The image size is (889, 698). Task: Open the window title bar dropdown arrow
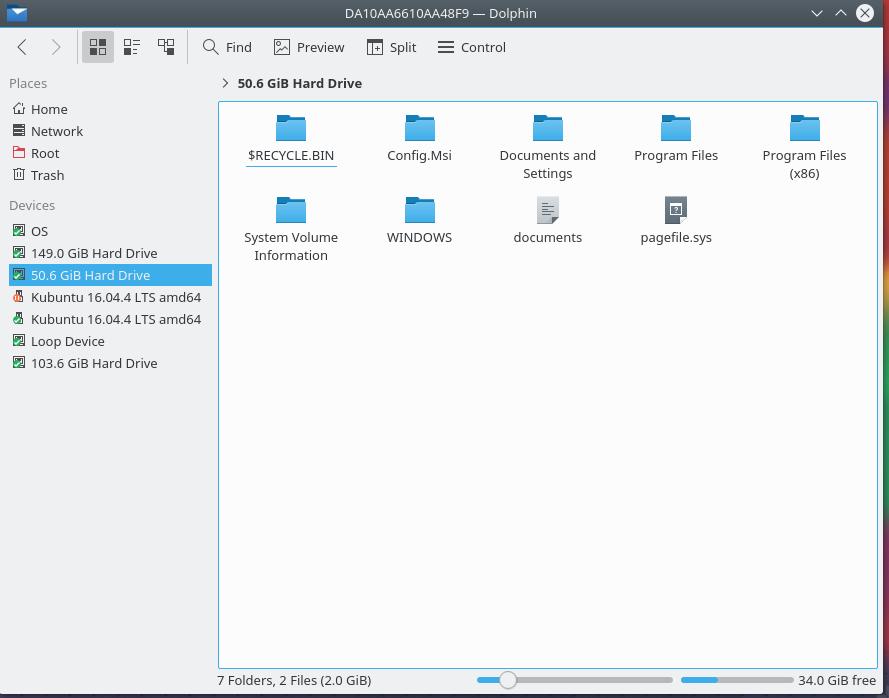pos(817,13)
